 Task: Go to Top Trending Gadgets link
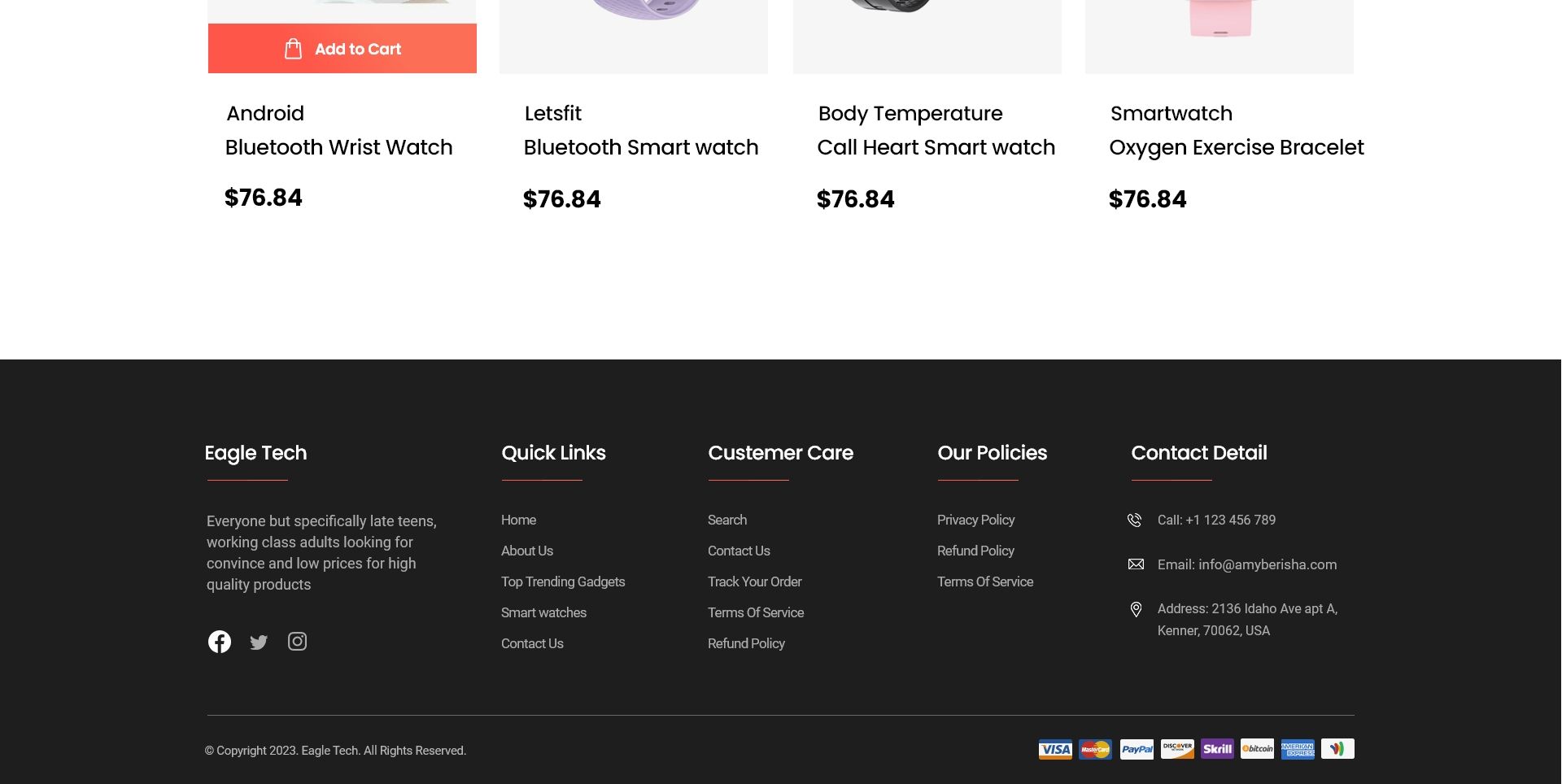click(x=563, y=581)
